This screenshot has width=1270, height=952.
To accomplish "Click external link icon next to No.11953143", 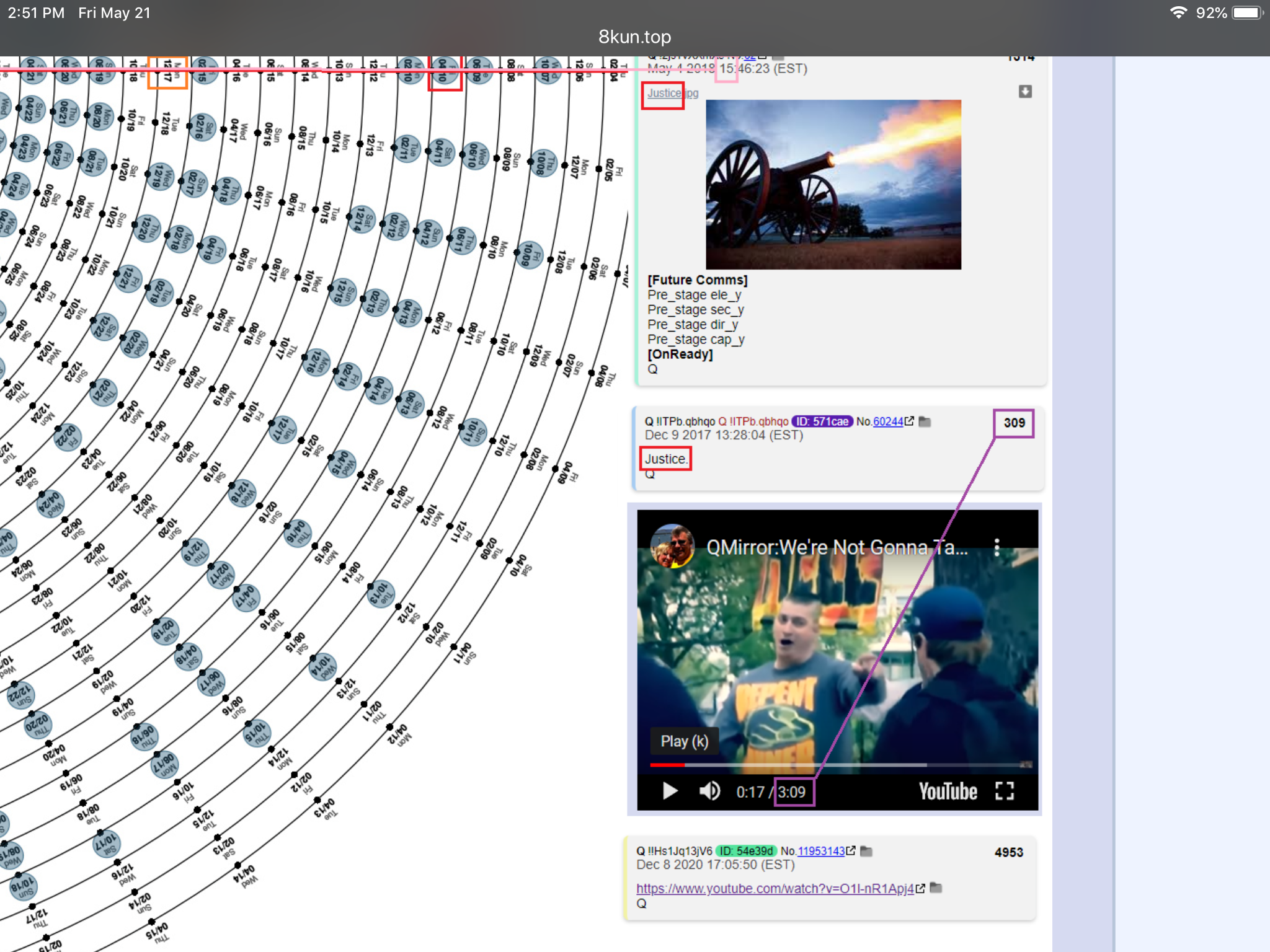I will pyautogui.click(x=851, y=852).
